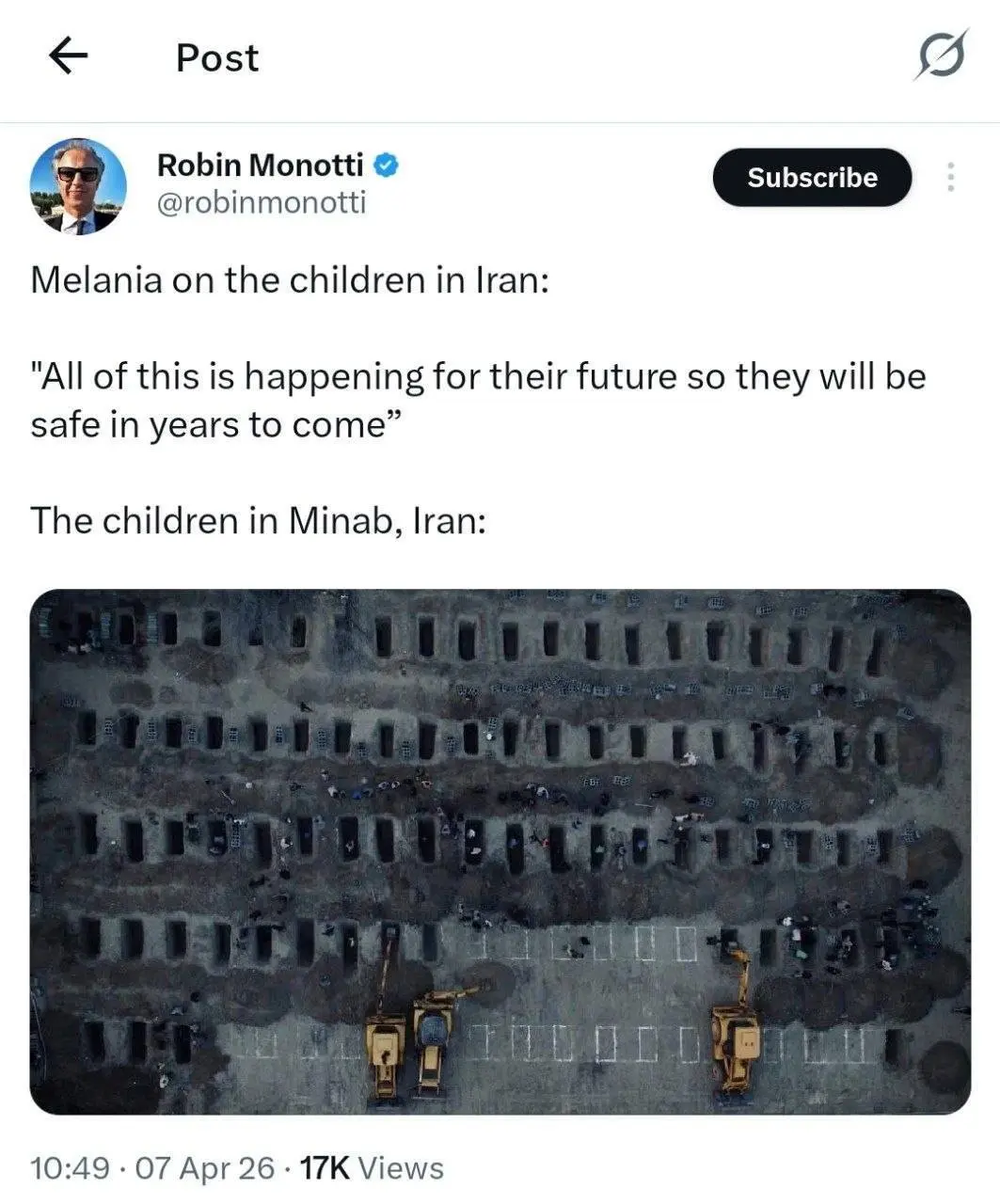Click the white outlined plots in photo

[x=583, y=1042]
